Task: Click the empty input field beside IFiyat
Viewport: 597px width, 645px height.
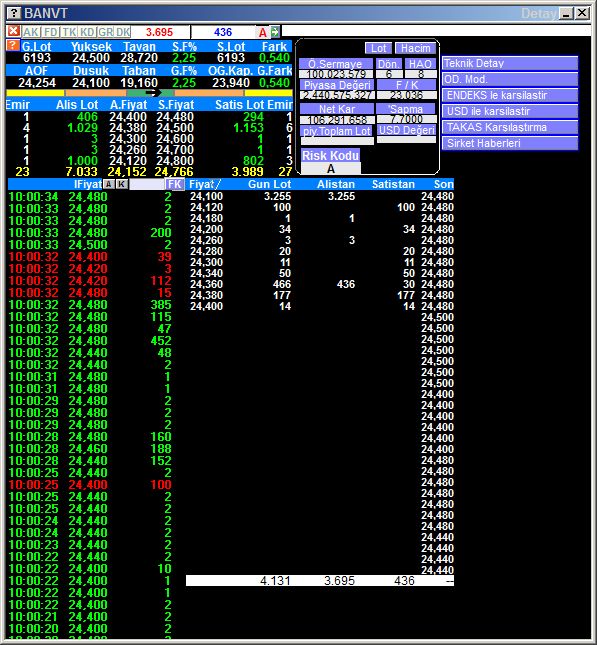Action: coord(146,184)
